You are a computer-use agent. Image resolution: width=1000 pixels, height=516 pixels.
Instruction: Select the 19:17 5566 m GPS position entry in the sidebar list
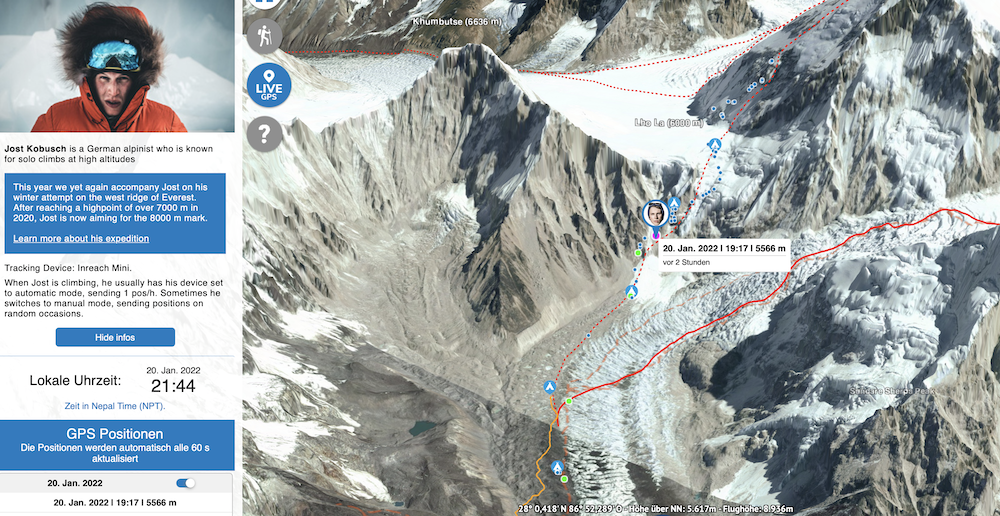[x=116, y=503]
